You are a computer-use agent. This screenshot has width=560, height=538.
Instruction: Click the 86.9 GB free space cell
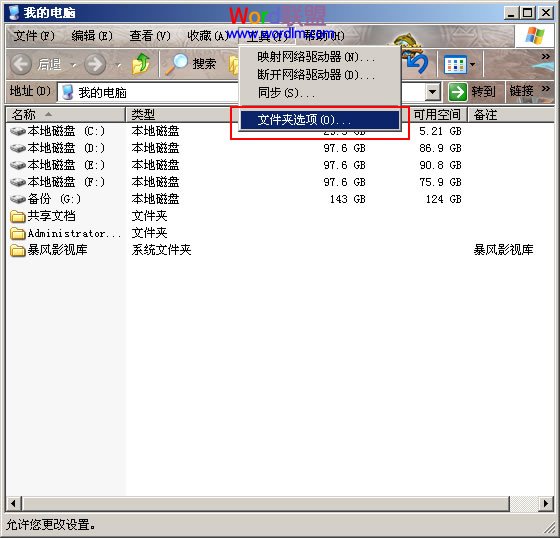point(440,148)
